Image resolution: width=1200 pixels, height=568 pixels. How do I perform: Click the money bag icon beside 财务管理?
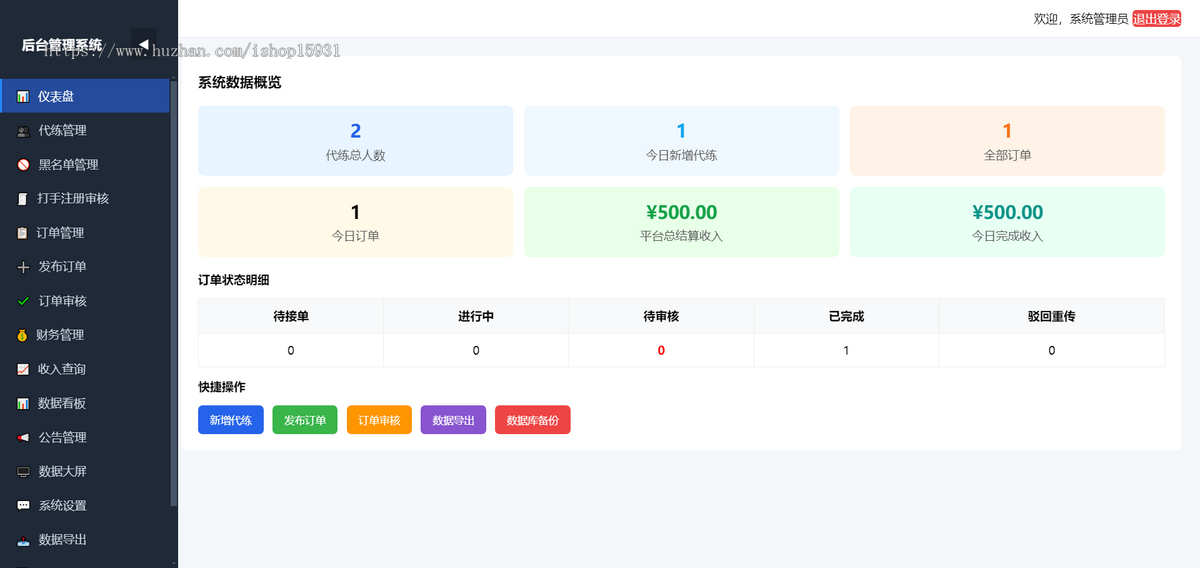click(x=23, y=335)
